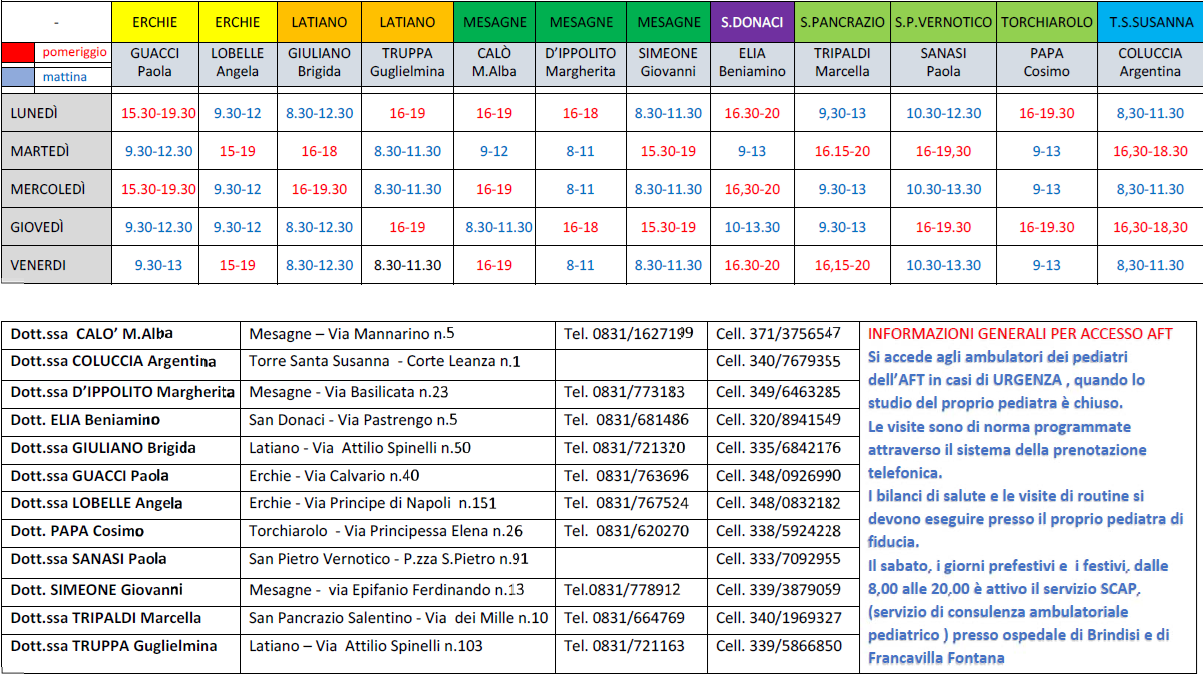The height and width of the screenshot is (674, 1203).
Task: Click mobile number 'Cell. 371/3756547'
Action: [x=779, y=333]
